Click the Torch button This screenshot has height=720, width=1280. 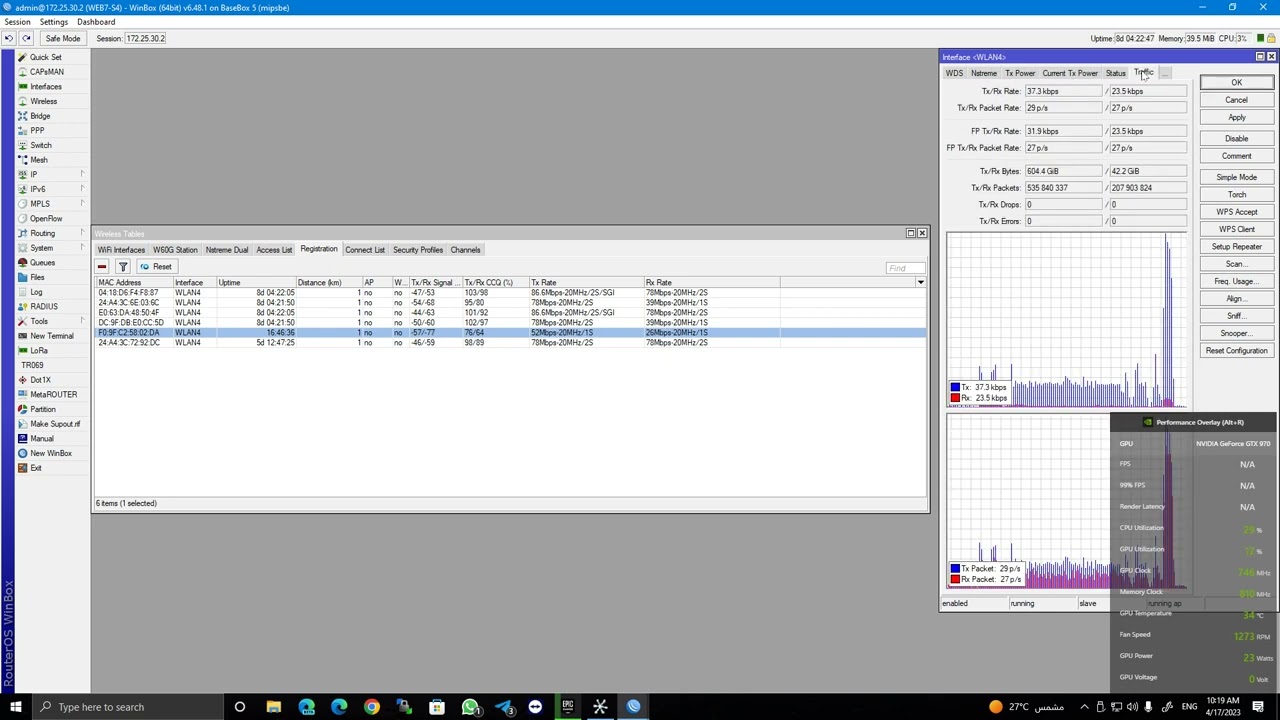(x=1237, y=194)
